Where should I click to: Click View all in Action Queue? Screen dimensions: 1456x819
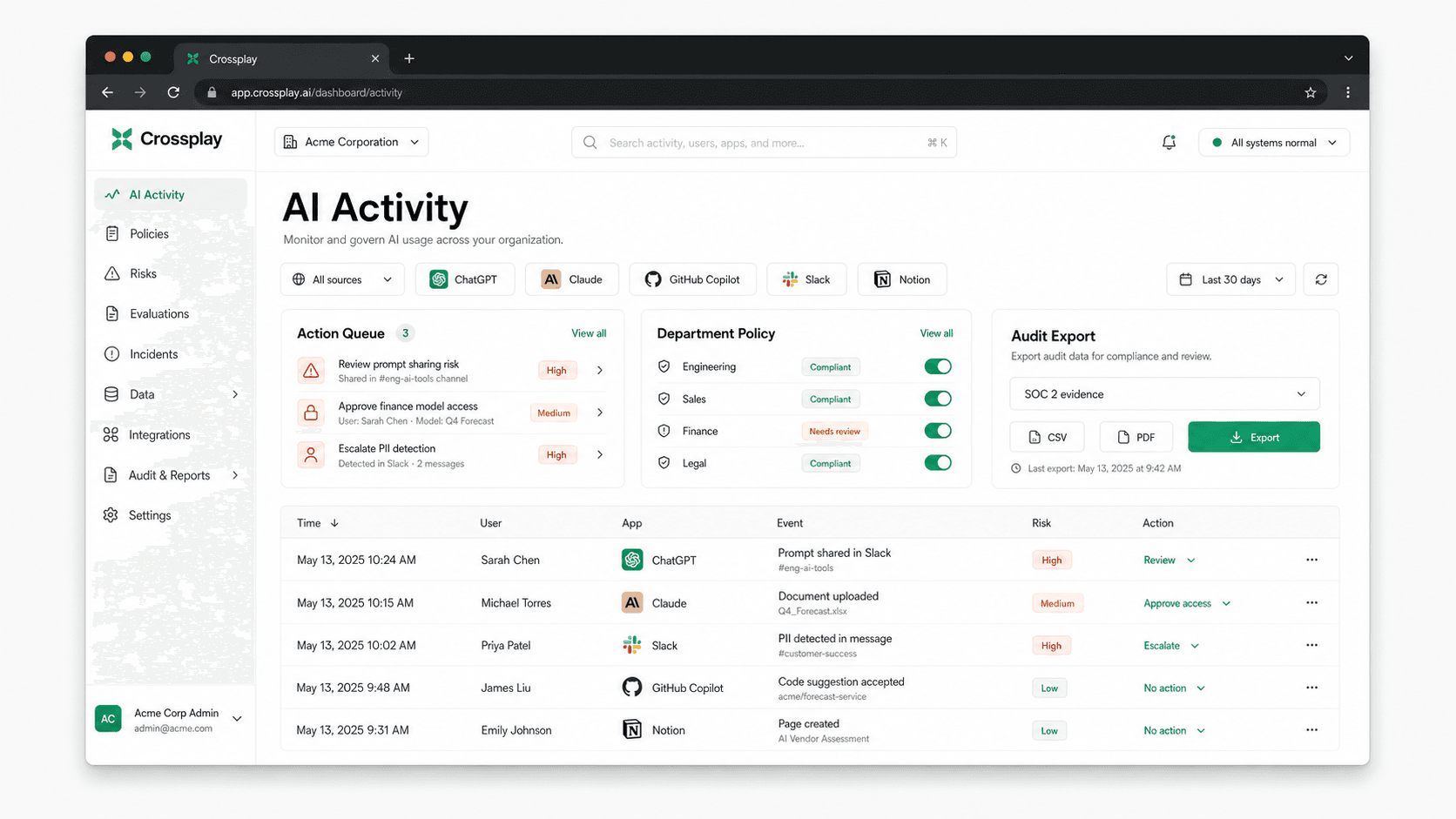click(x=589, y=333)
